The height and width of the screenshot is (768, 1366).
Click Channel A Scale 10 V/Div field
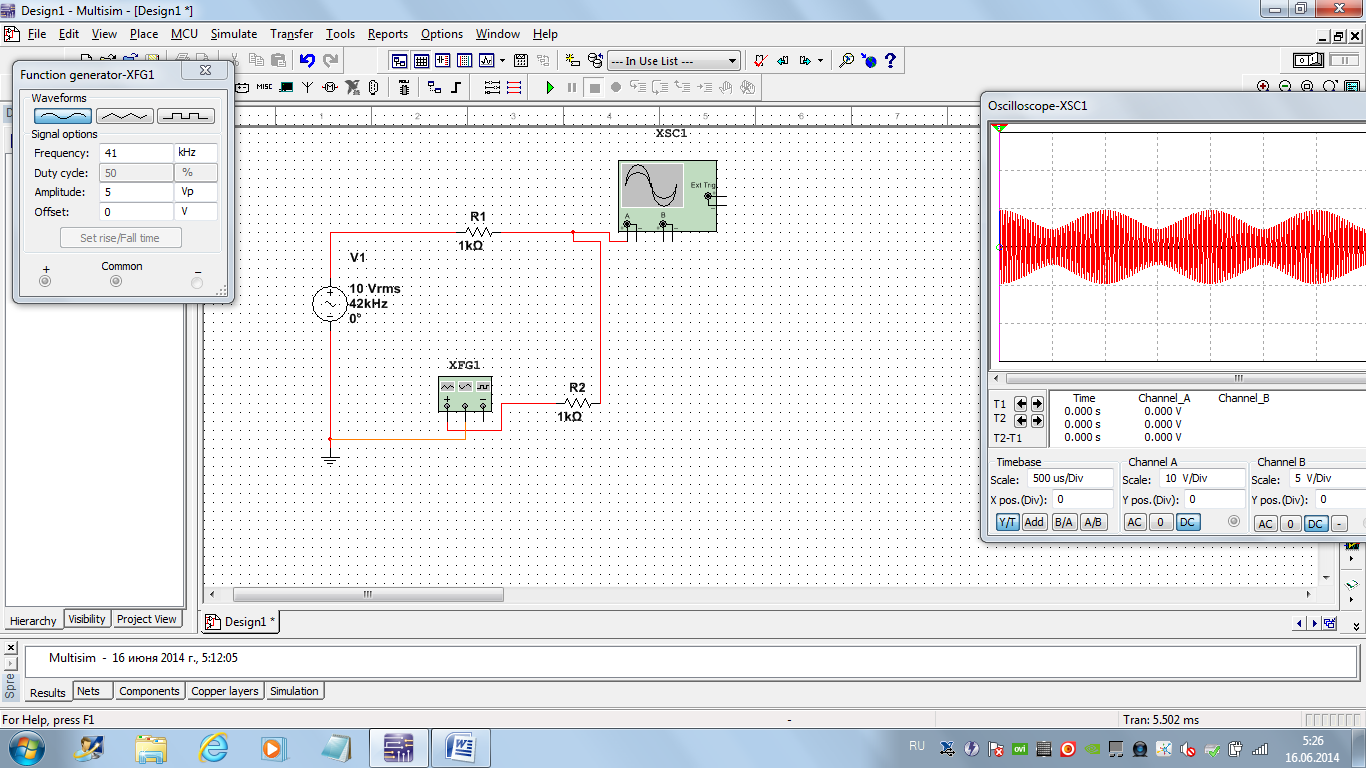1203,479
